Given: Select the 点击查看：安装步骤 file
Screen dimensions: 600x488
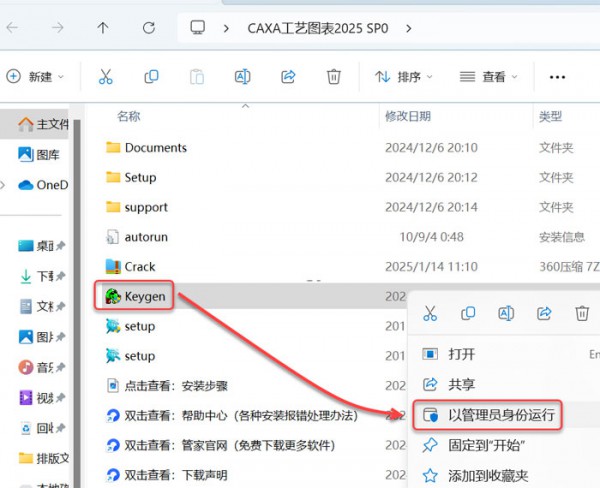Looking at the screenshot, I should pyautogui.click(x=167, y=386).
